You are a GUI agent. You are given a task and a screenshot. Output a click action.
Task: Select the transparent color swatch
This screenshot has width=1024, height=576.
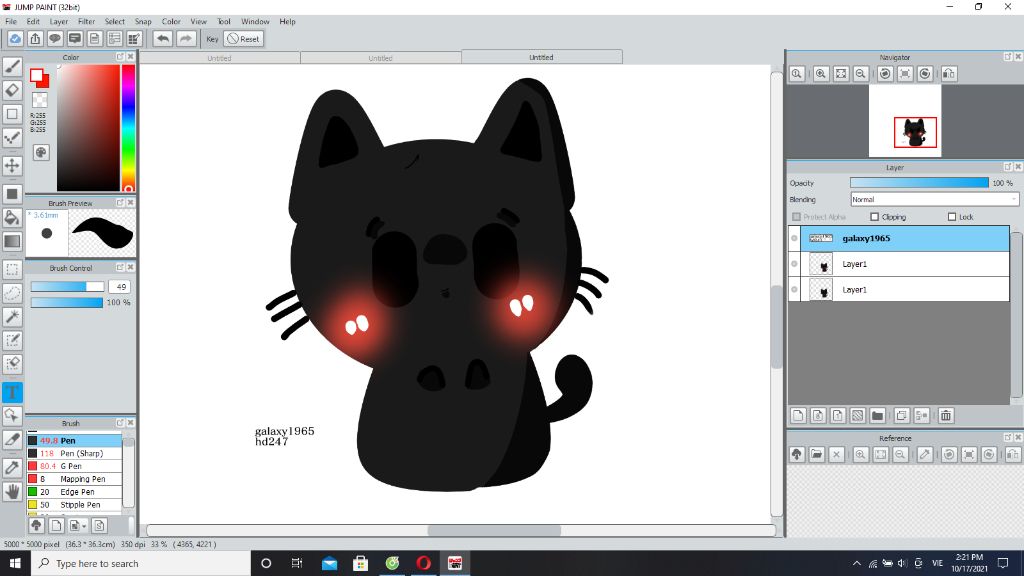[x=40, y=100]
